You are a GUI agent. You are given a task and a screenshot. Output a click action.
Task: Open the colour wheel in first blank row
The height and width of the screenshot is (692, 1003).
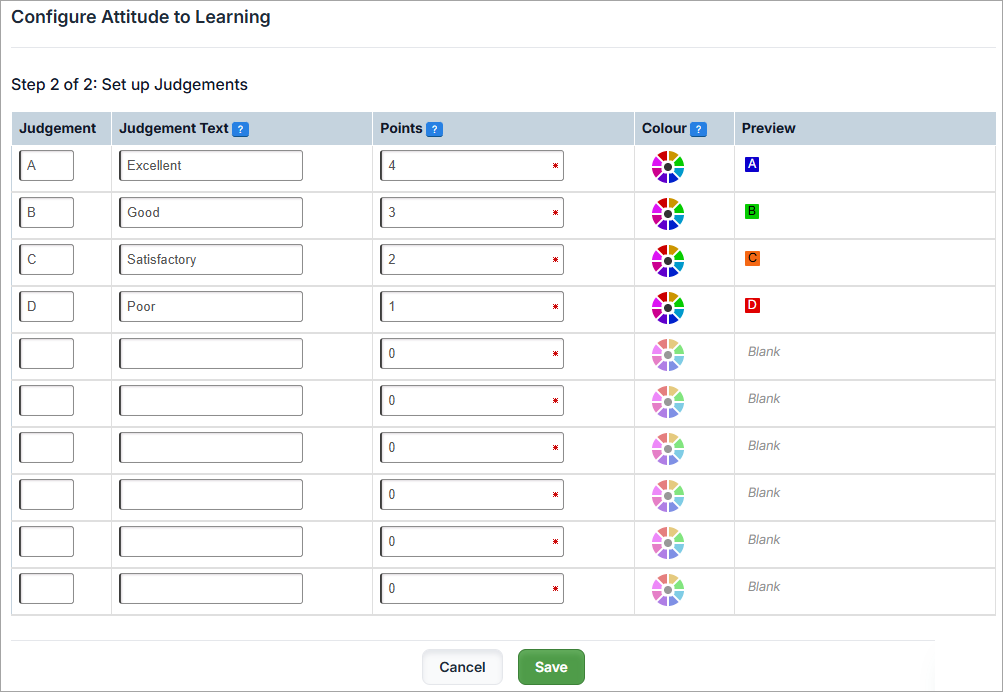click(667, 355)
